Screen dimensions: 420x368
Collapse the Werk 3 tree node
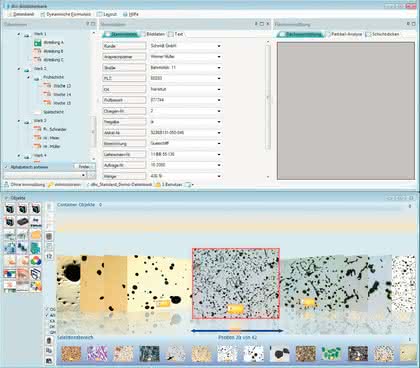19,121
